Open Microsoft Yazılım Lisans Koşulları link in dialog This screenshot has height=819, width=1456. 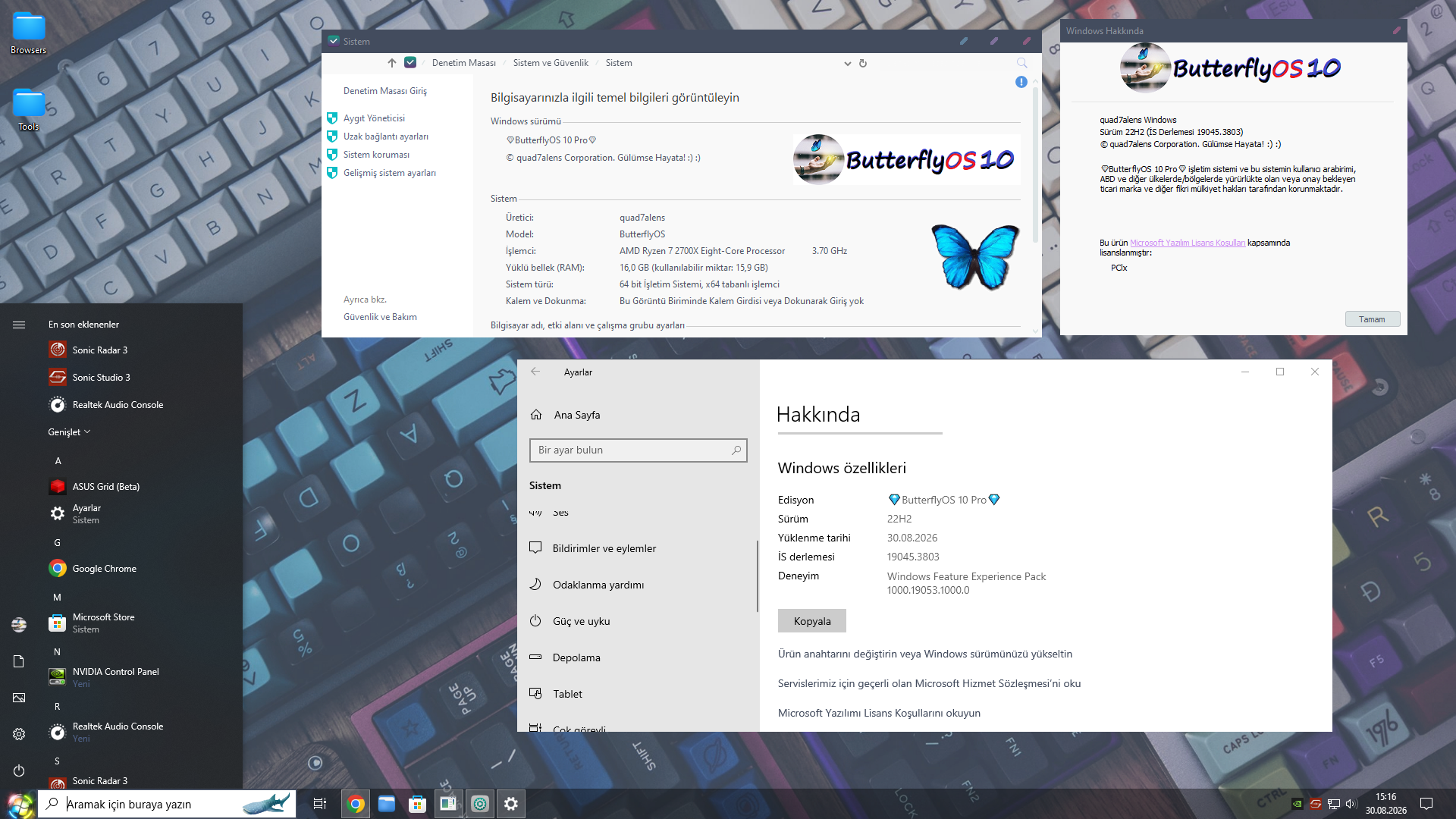click(1188, 243)
